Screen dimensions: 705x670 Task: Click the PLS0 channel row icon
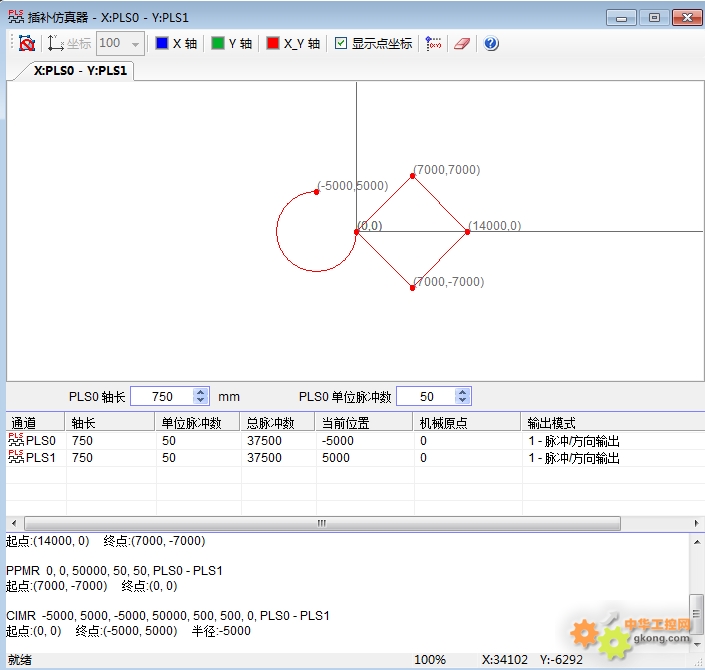tap(16, 440)
